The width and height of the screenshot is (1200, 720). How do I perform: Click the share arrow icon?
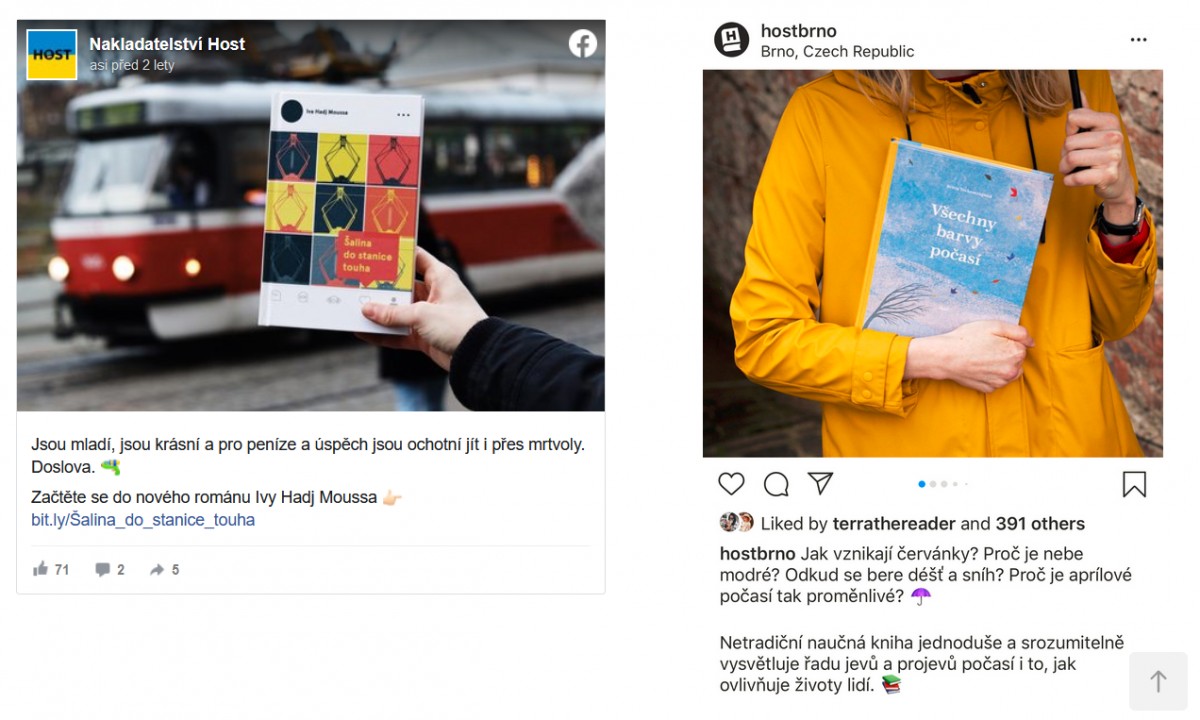coord(157,569)
